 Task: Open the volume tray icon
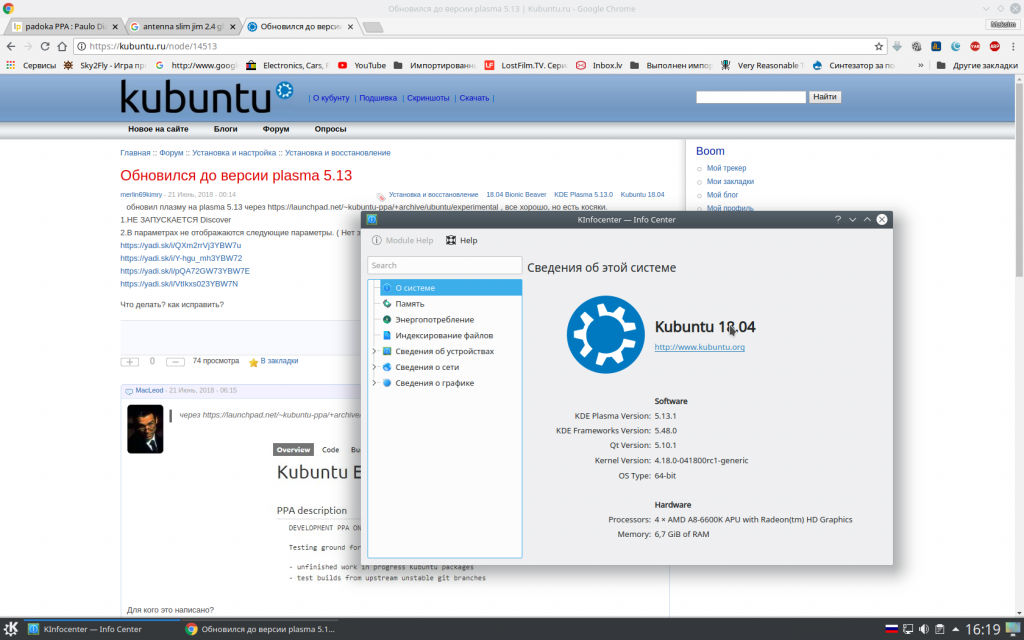click(x=923, y=630)
